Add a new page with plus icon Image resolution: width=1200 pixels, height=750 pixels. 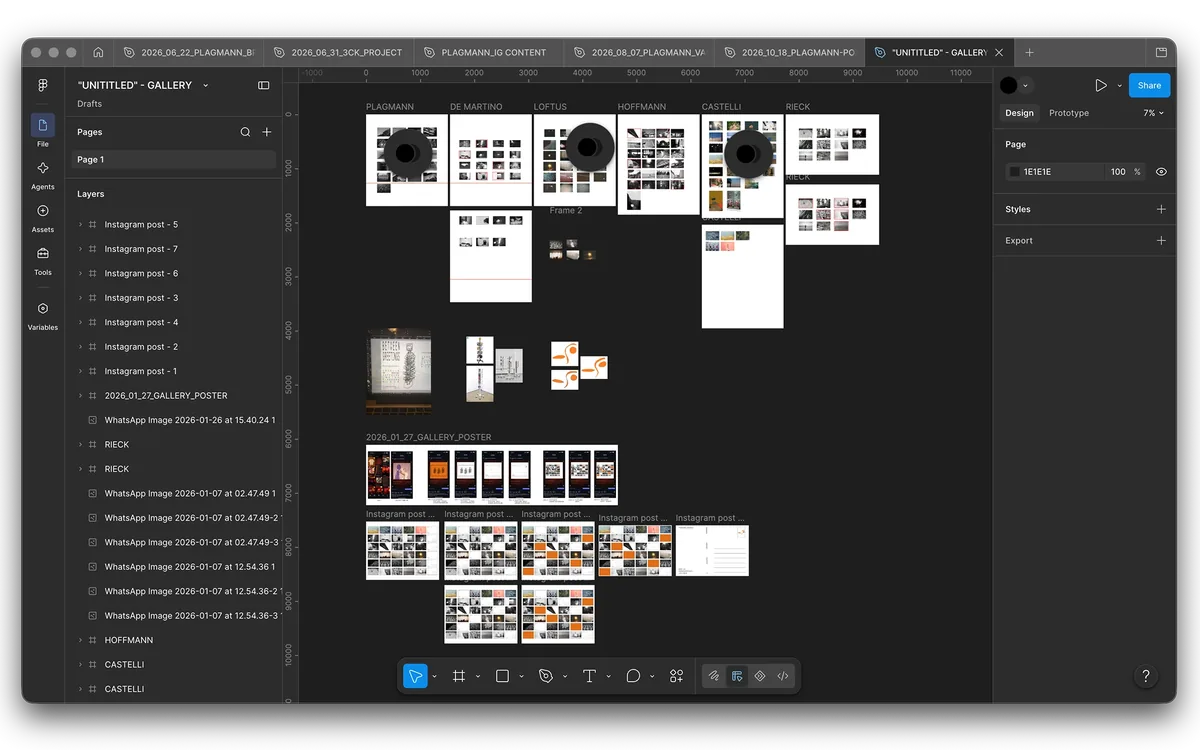[267, 132]
